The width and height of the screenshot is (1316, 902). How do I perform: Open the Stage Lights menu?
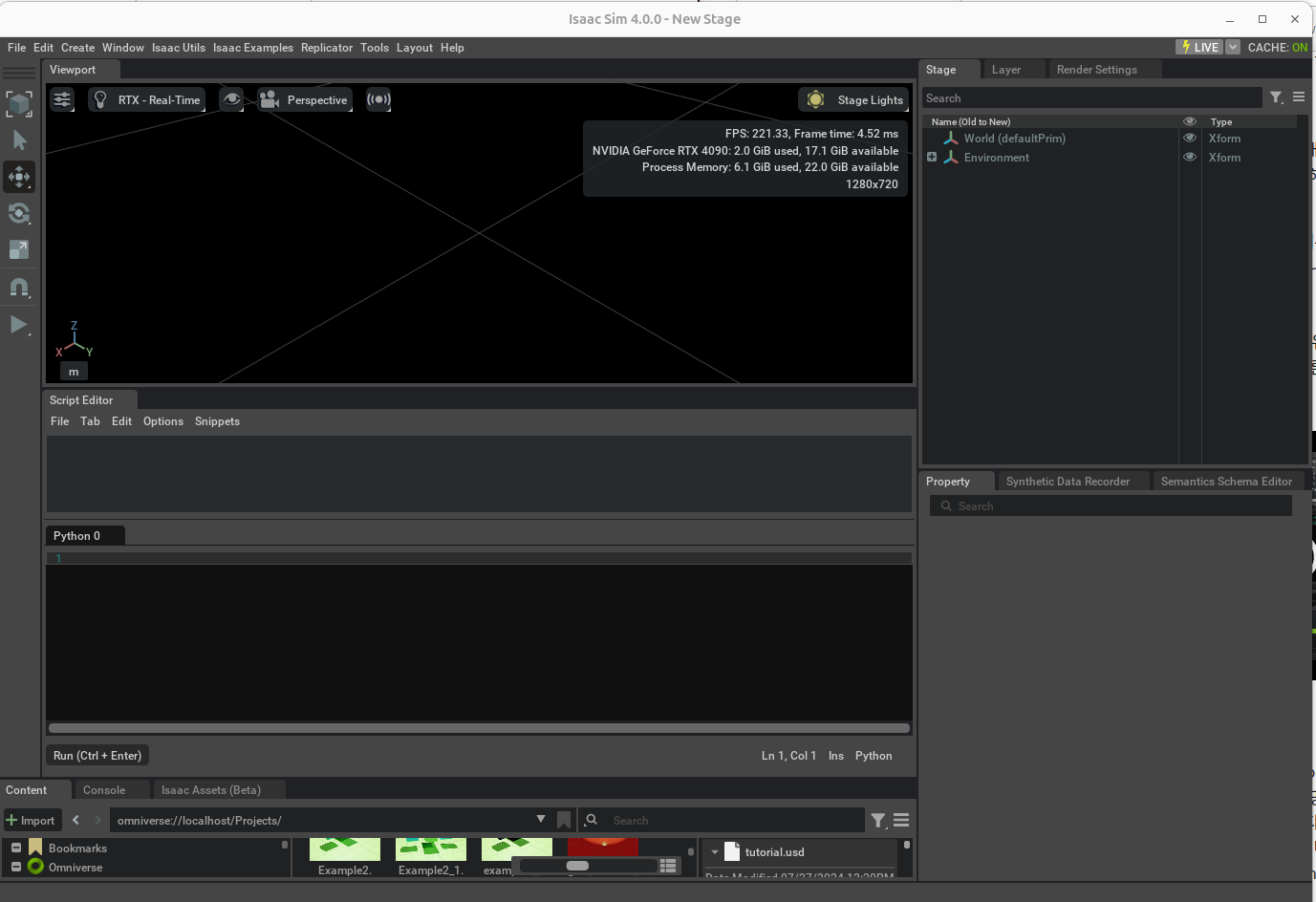click(x=853, y=99)
